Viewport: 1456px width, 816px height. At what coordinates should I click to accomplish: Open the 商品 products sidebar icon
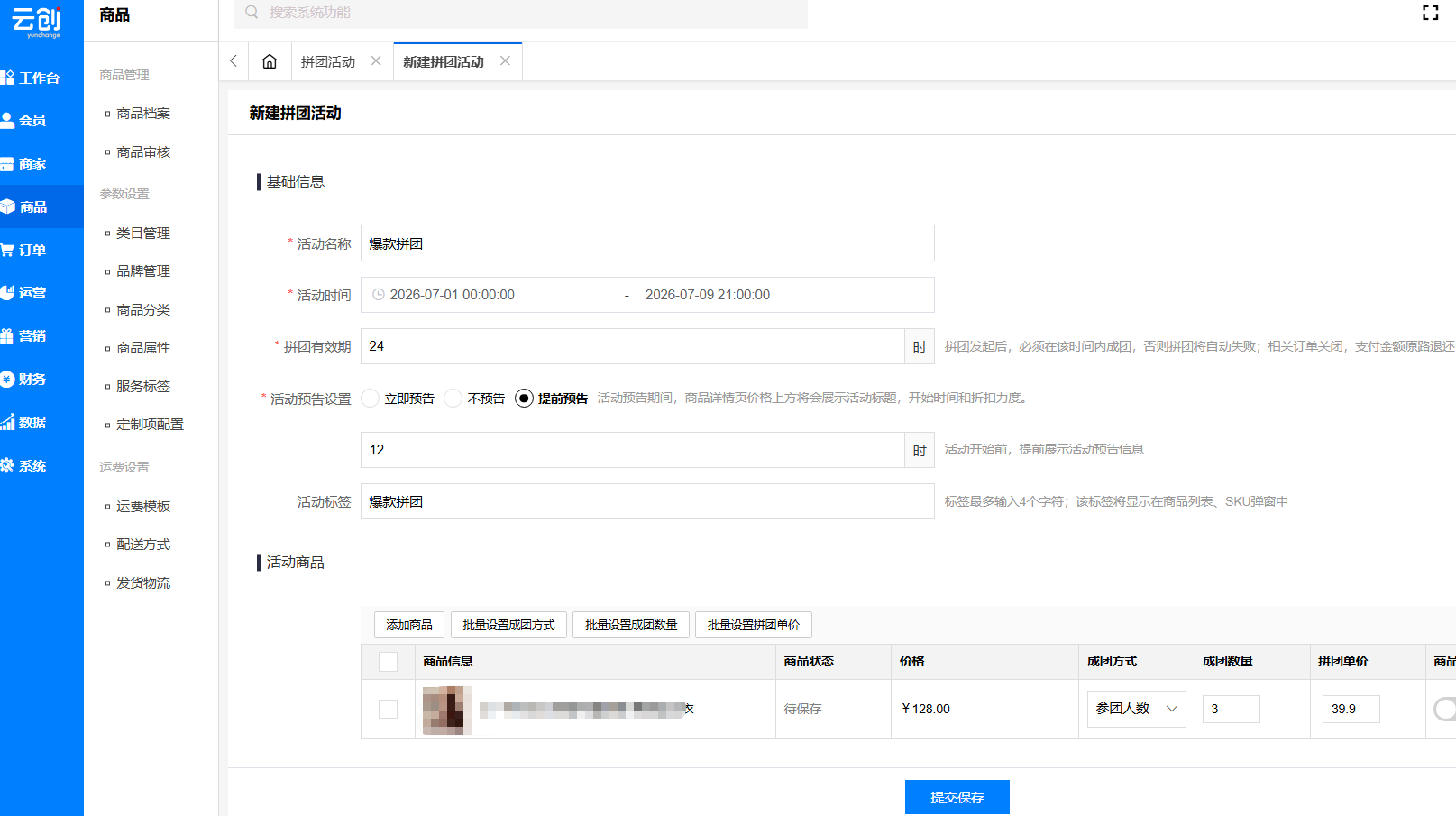[x=7, y=206]
